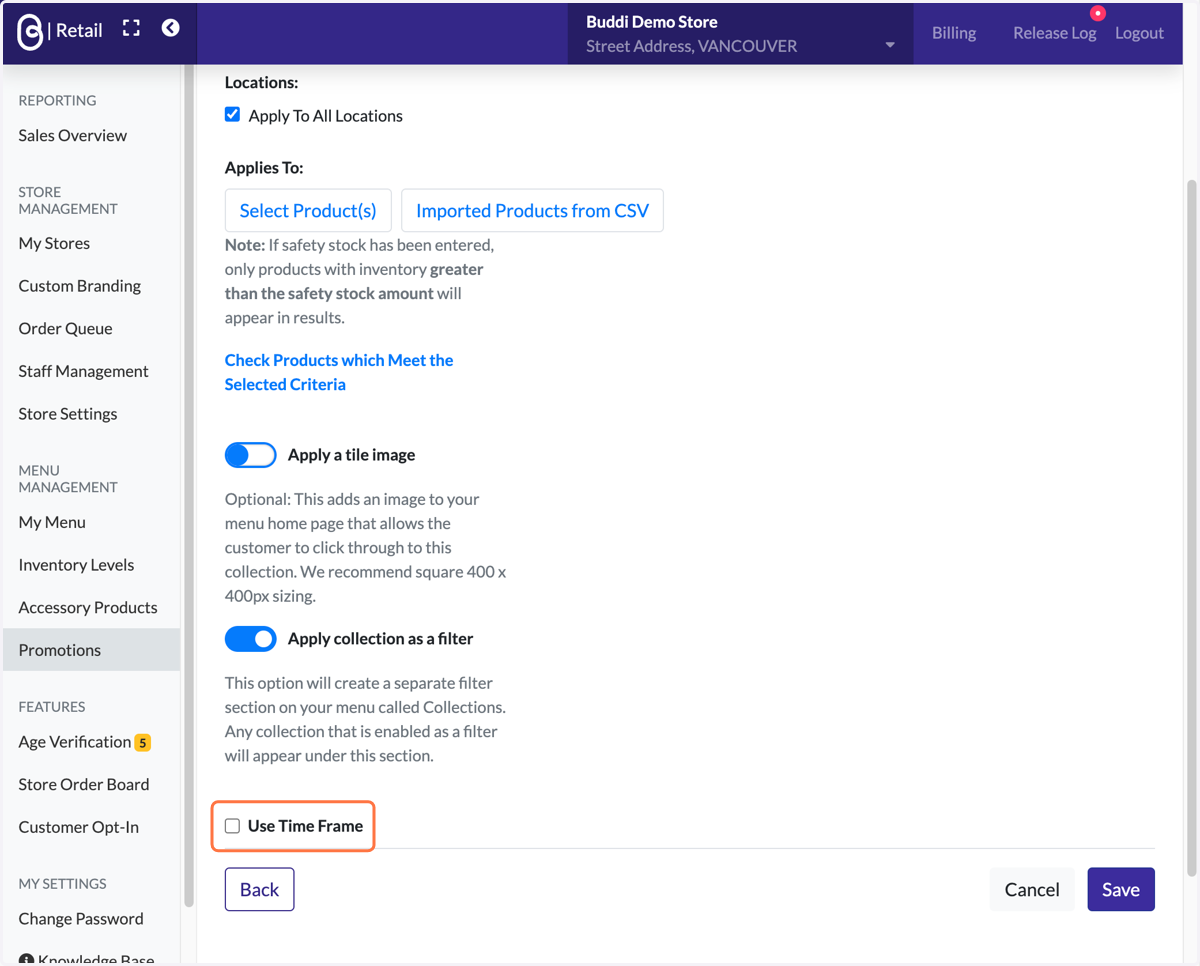Open Age Verification feature
Image resolution: width=1200 pixels, height=966 pixels.
75,742
